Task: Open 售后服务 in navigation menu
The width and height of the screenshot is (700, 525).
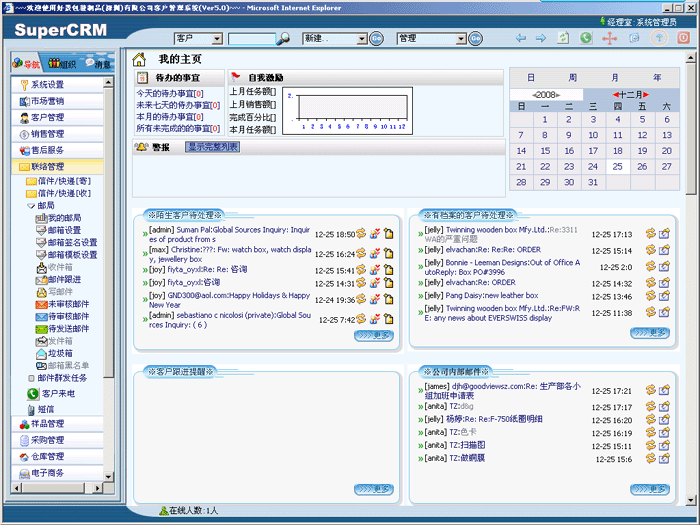Action: point(57,150)
